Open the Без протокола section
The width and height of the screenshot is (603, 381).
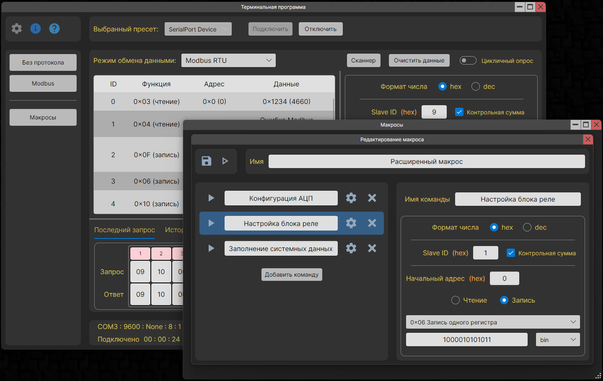coord(43,63)
